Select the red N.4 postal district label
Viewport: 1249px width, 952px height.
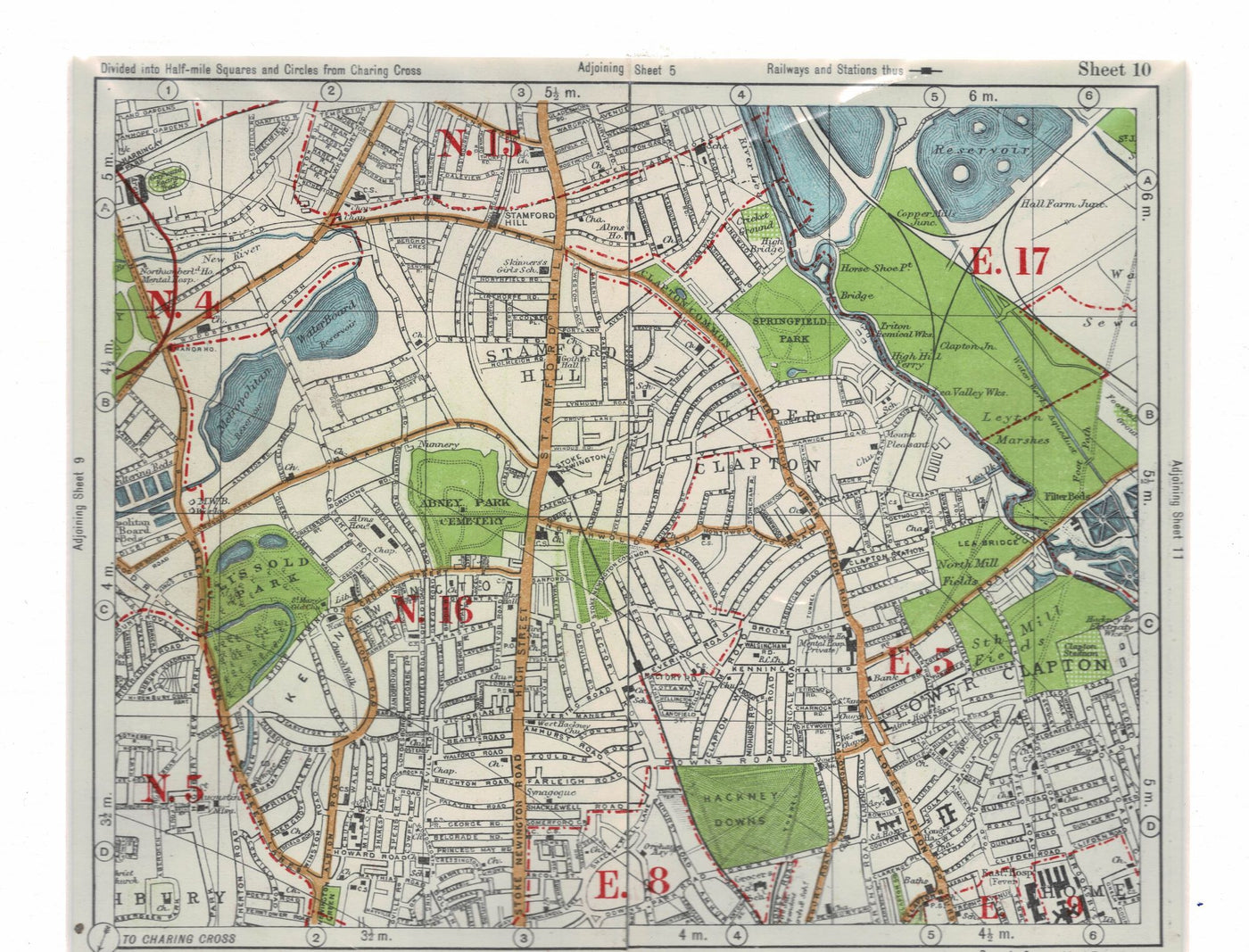[x=182, y=305]
